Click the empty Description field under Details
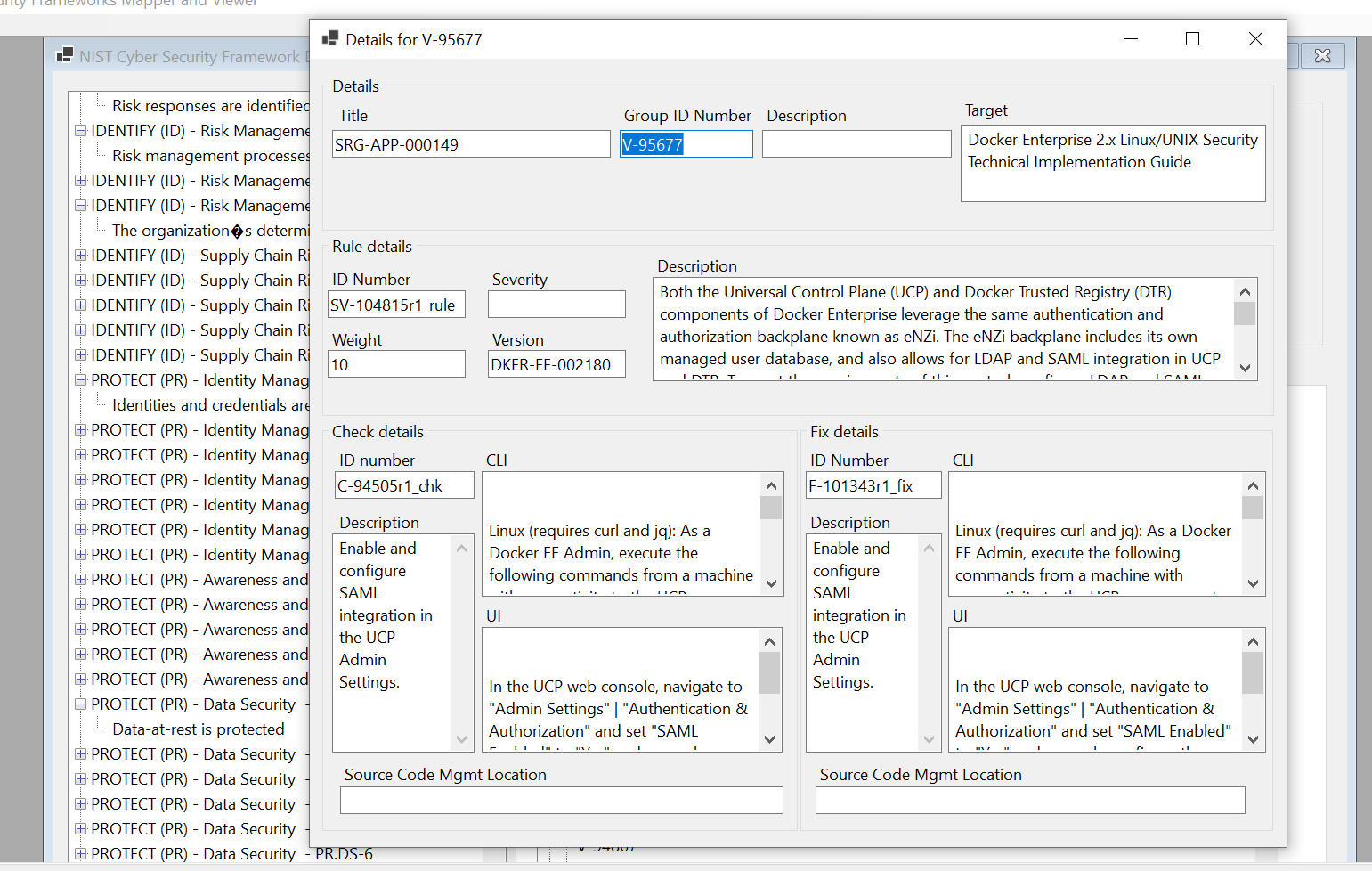1372x871 pixels. coord(856,143)
